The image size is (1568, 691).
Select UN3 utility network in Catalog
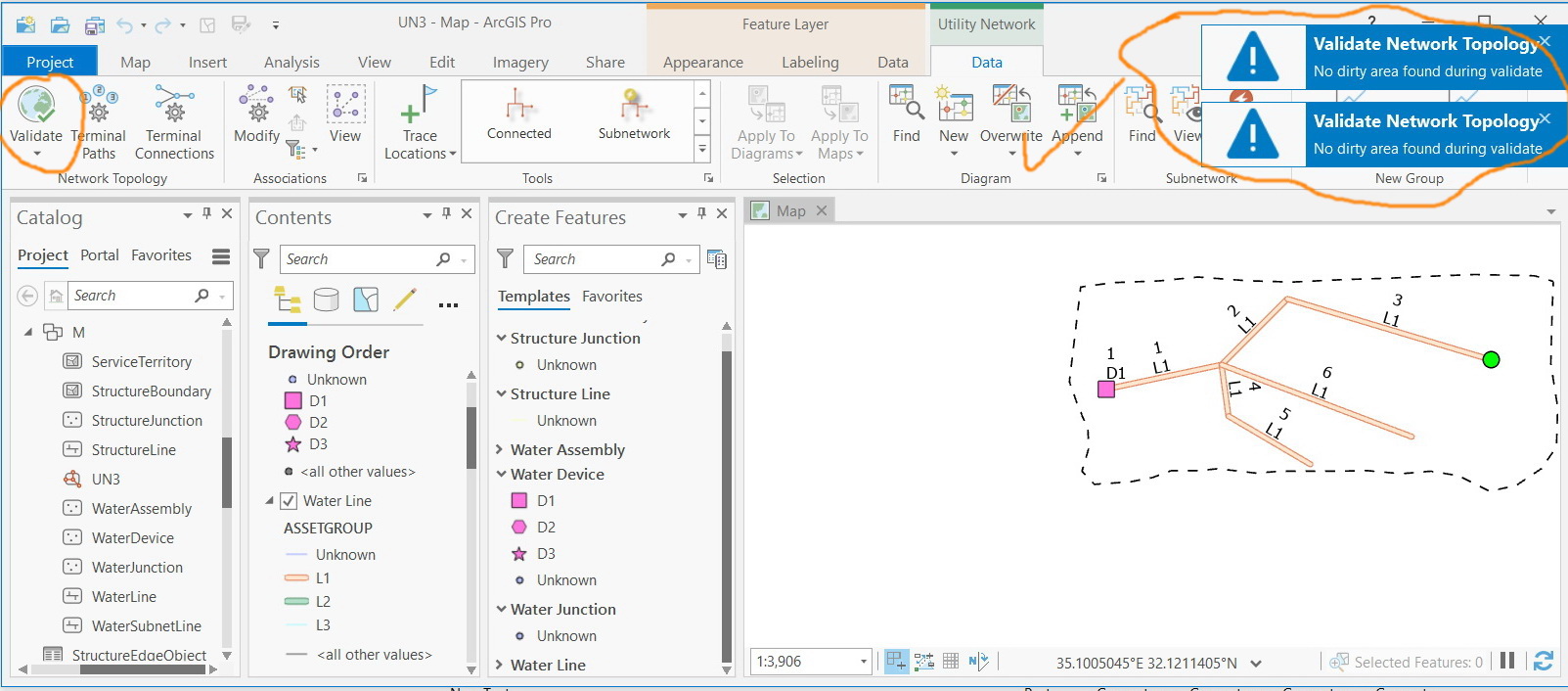pyautogui.click(x=106, y=480)
